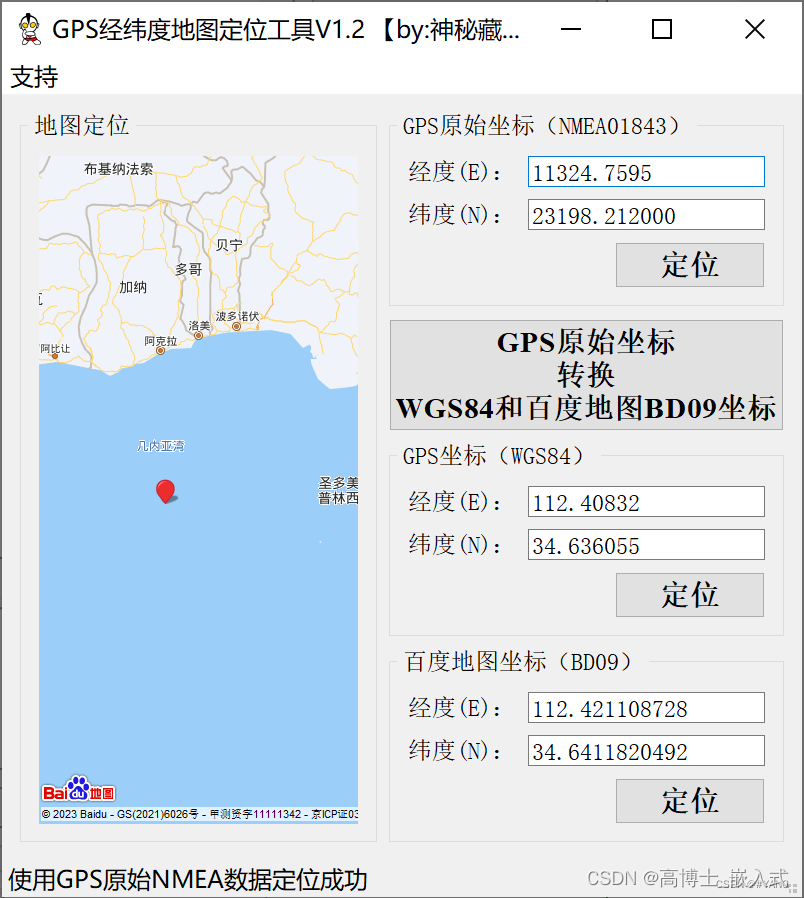
Task: Select the WGS84 经度 field showing 112.40832
Action: (645, 501)
